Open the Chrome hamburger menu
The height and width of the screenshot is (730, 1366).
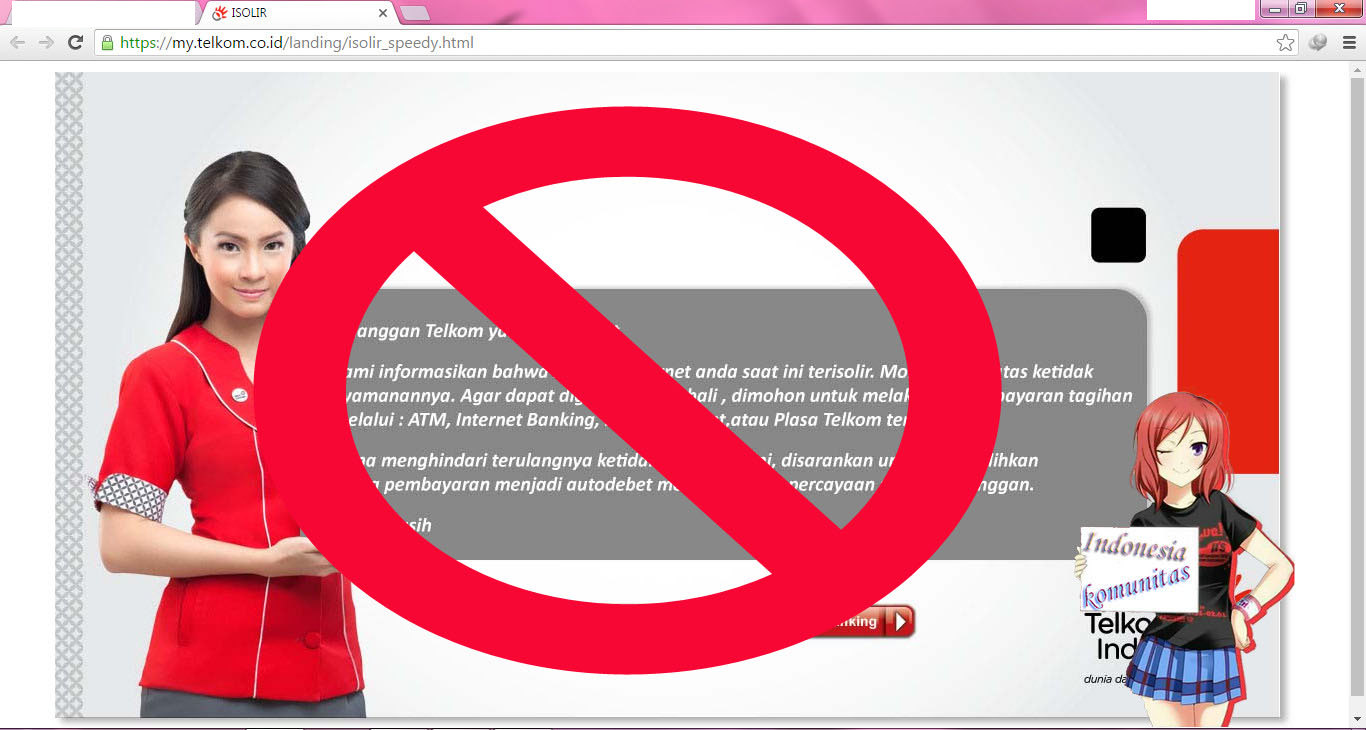[x=1349, y=43]
